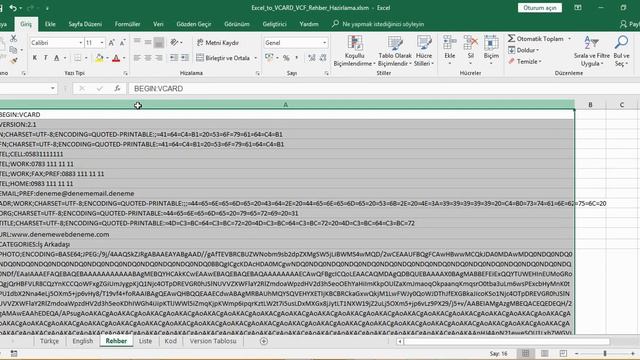
Task: Click the red font color icon
Action: pyautogui.click(x=116, y=58)
